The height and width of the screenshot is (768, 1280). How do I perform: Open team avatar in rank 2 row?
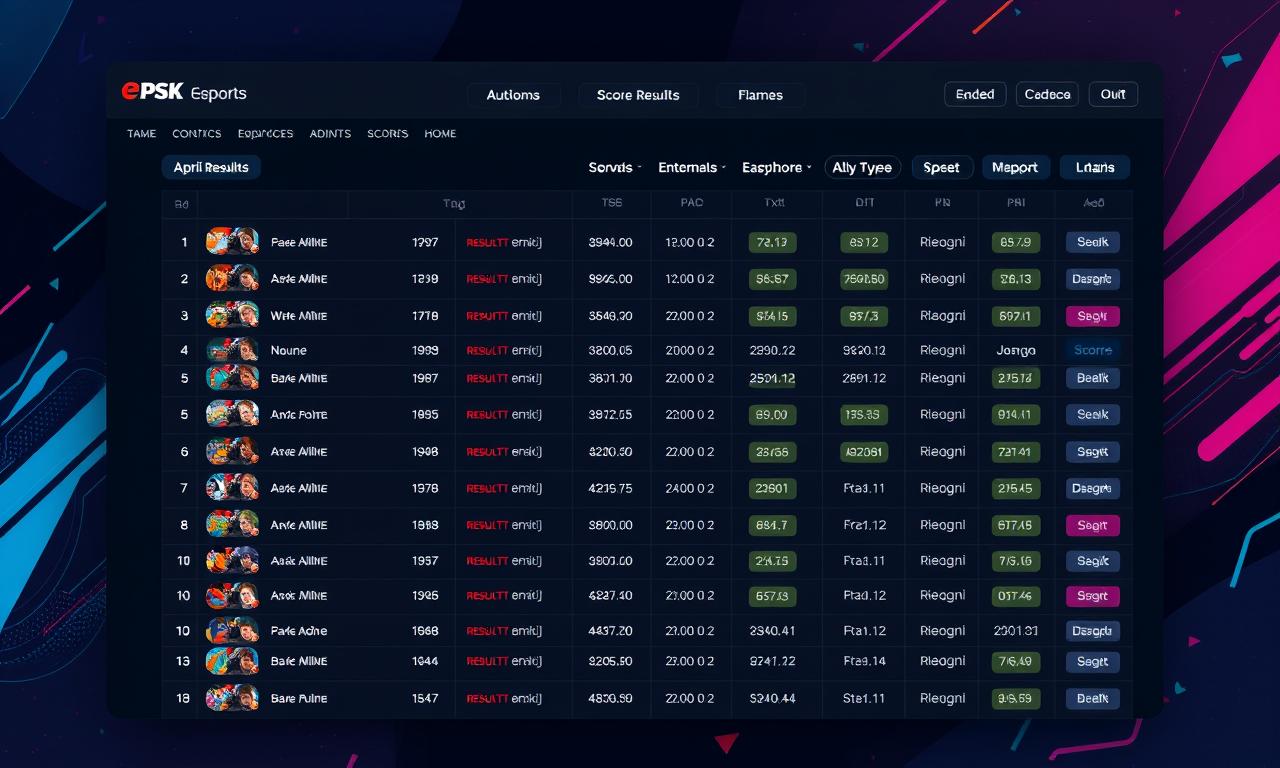tap(232, 279)
